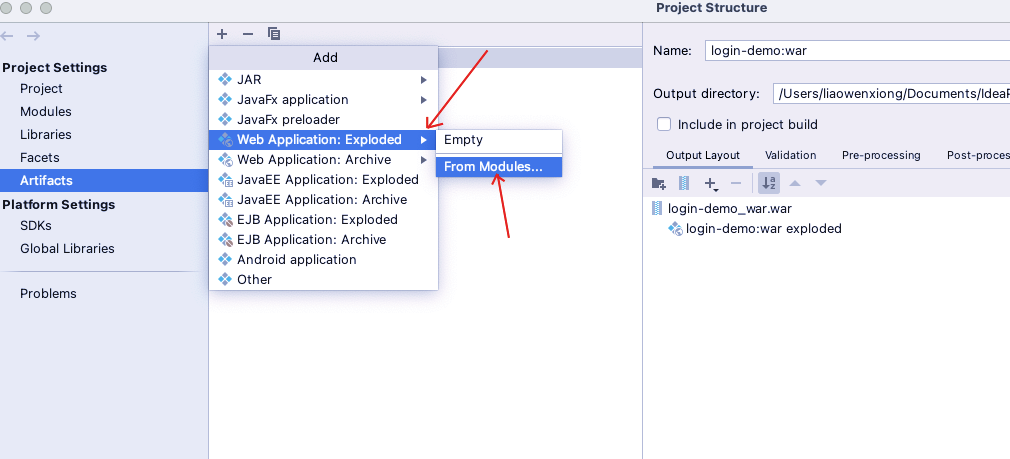Select Empty from the submenu
This screenshot has height=459, width=1010.
click(499, 140)
